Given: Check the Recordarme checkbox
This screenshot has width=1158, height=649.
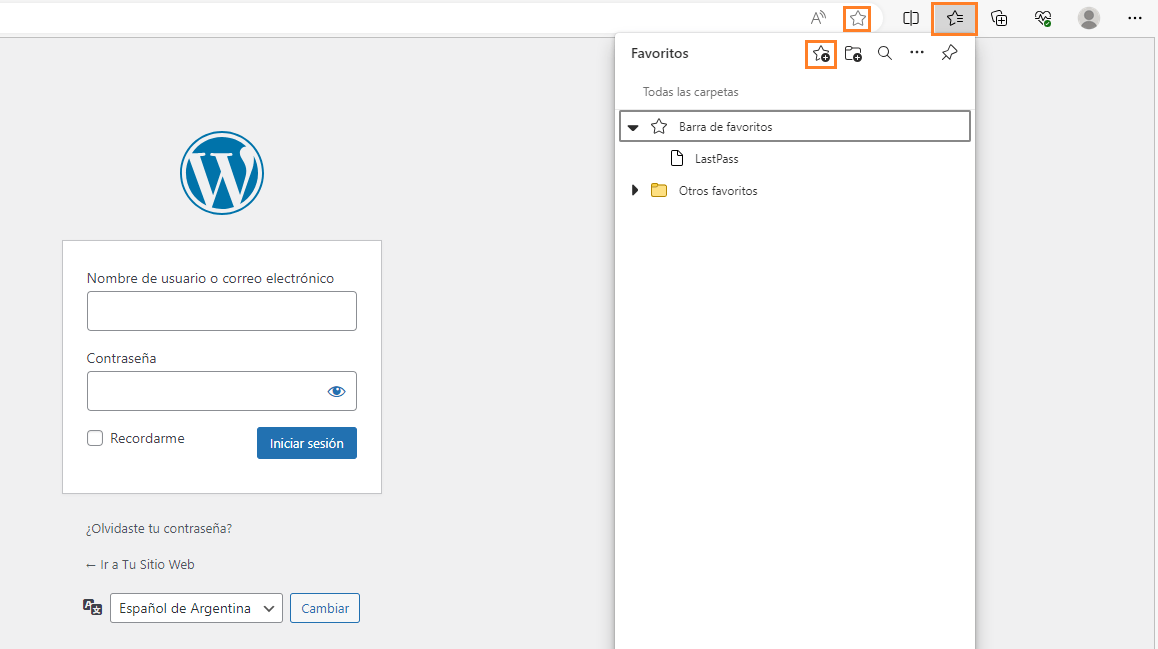Looking at the screenshot, I should [x=95, y=438].
